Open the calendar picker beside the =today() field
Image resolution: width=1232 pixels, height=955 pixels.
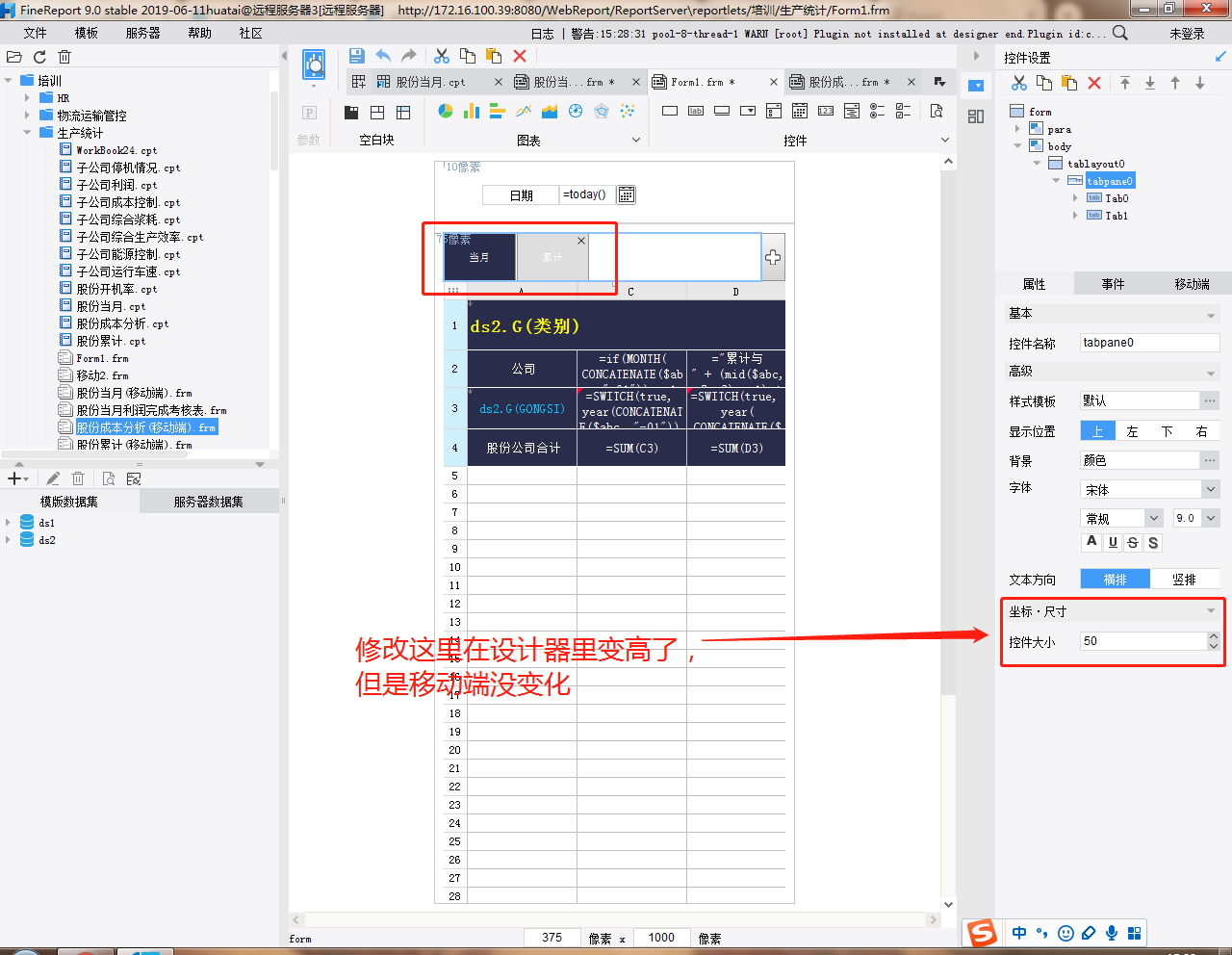coord(627,194)
